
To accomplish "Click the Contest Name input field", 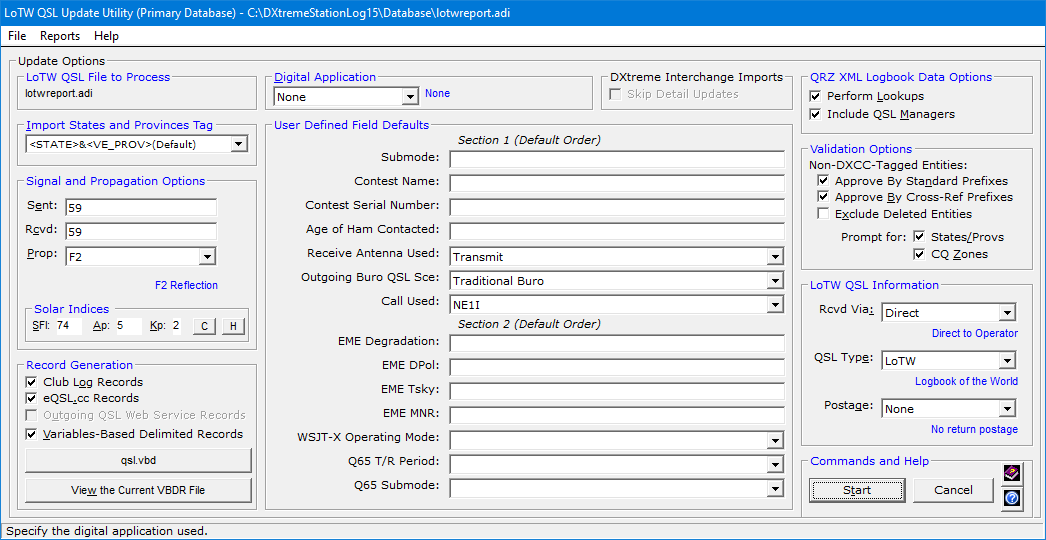I will coord(616,183).
